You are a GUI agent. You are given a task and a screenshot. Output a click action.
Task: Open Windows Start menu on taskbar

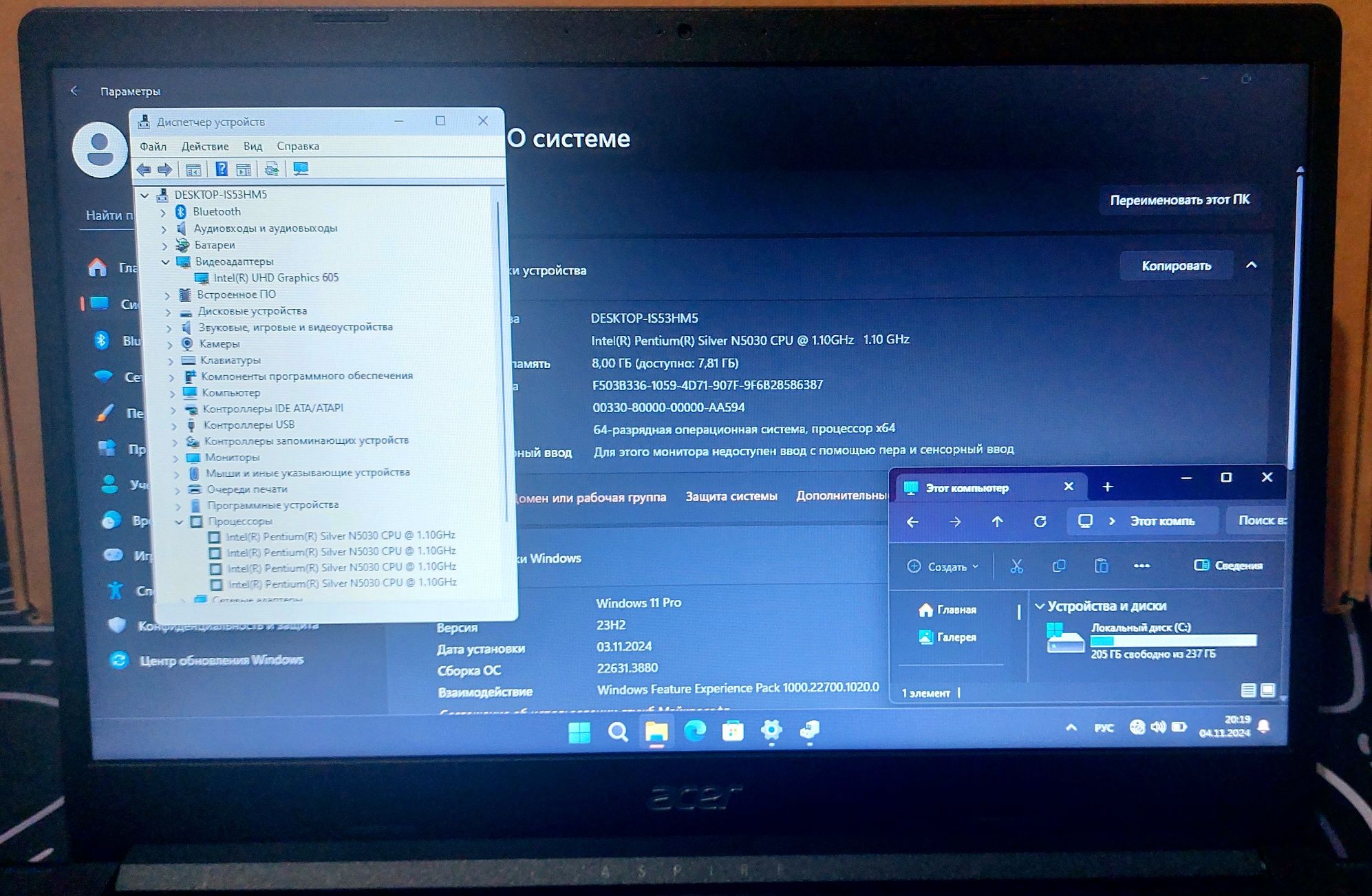pos(579,733)
